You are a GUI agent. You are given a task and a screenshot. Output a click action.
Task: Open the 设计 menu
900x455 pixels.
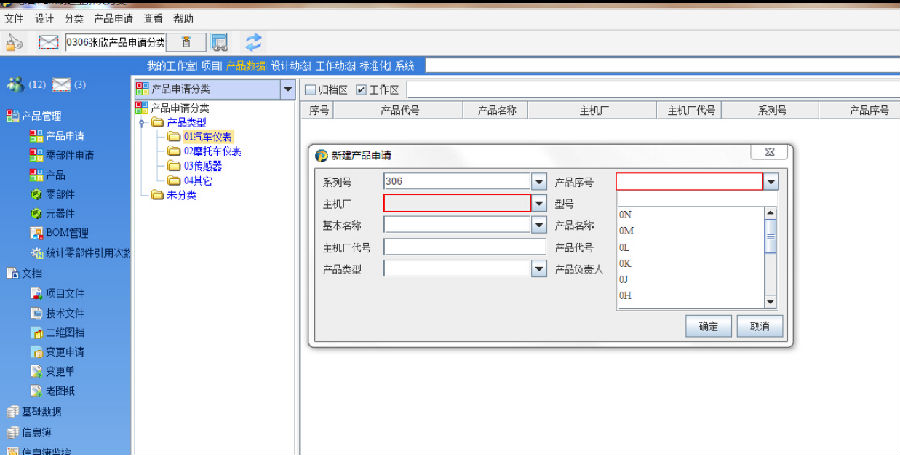tap(44, 18)
